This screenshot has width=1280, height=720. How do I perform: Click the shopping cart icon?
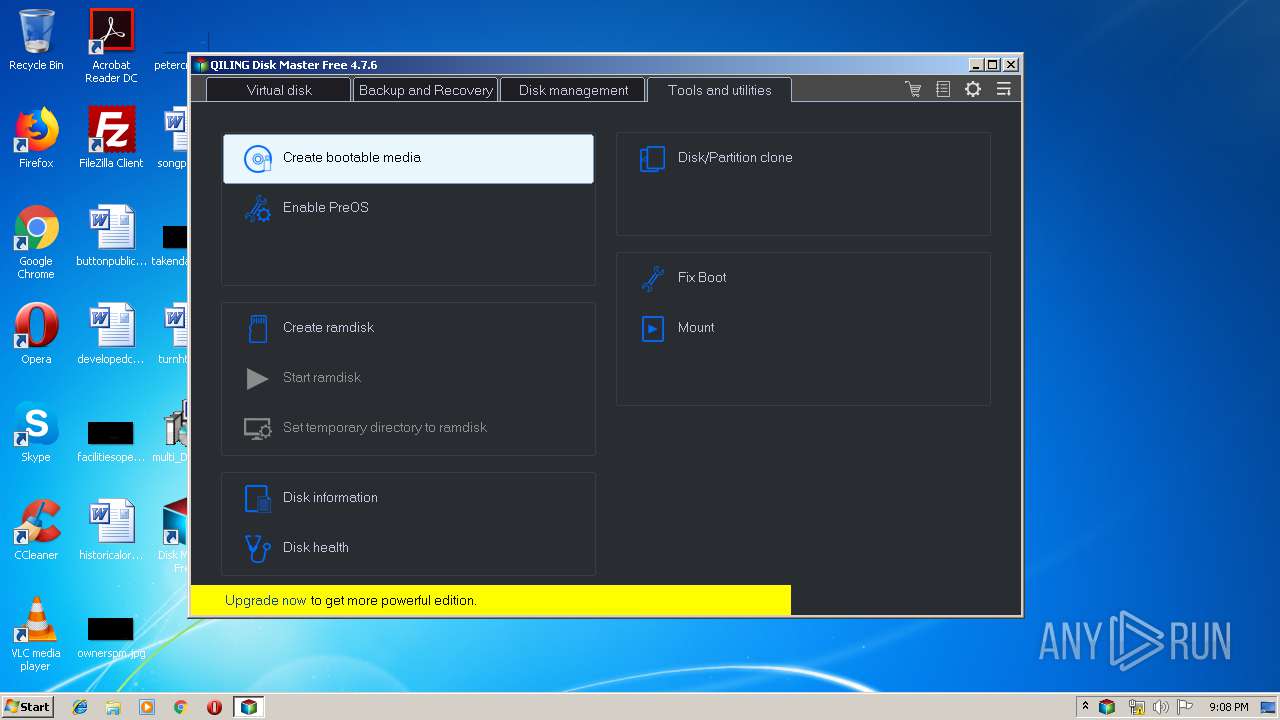pyautogui.click(x=913, y=89)
